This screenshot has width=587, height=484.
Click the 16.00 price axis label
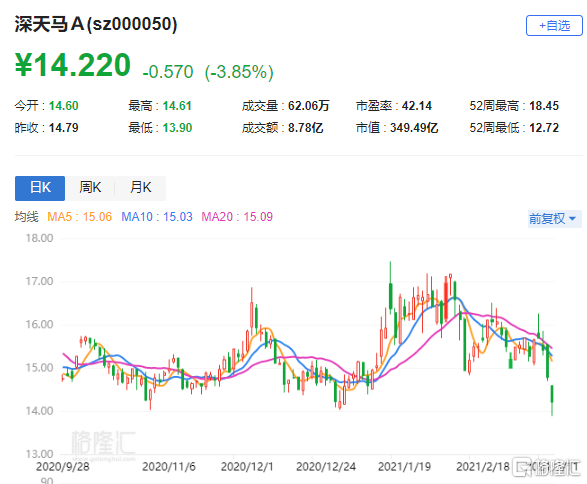coord(39,324)
